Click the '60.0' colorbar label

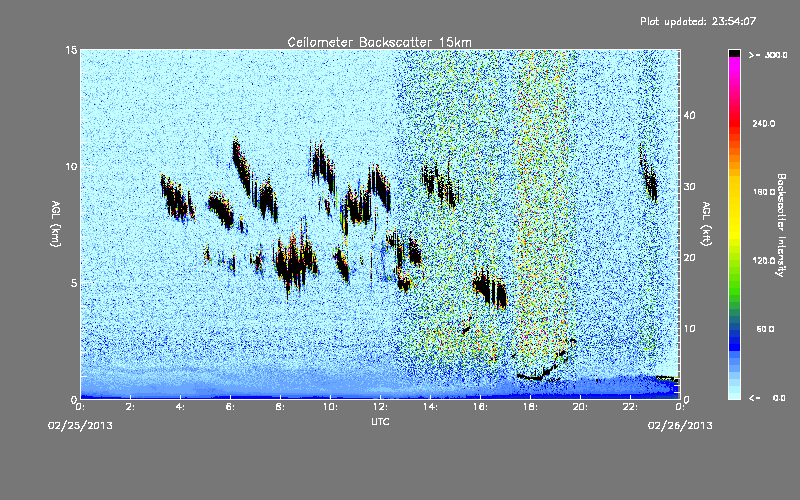tap(765, 329)
